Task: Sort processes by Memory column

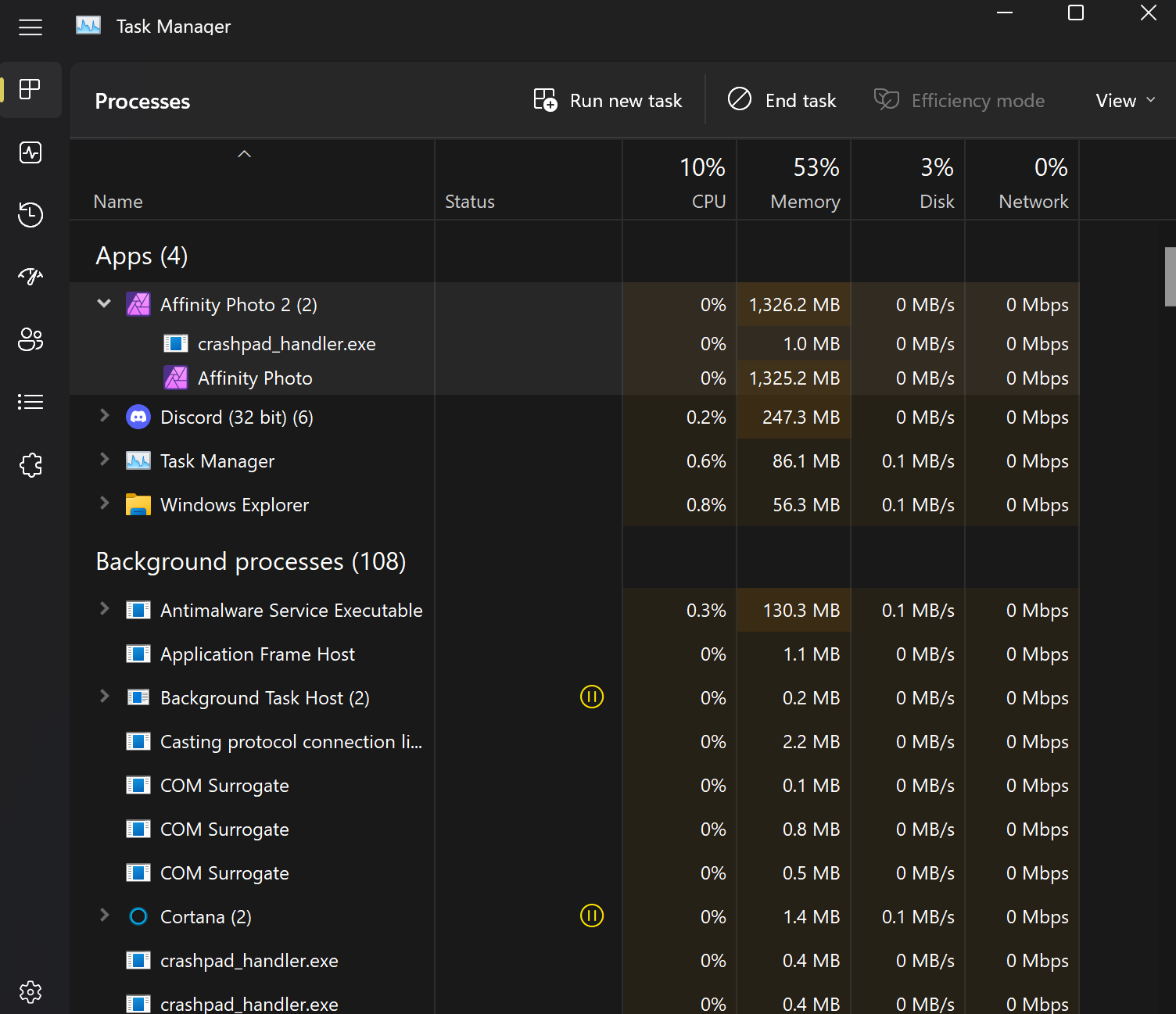Action: click(x=794, y=181)
